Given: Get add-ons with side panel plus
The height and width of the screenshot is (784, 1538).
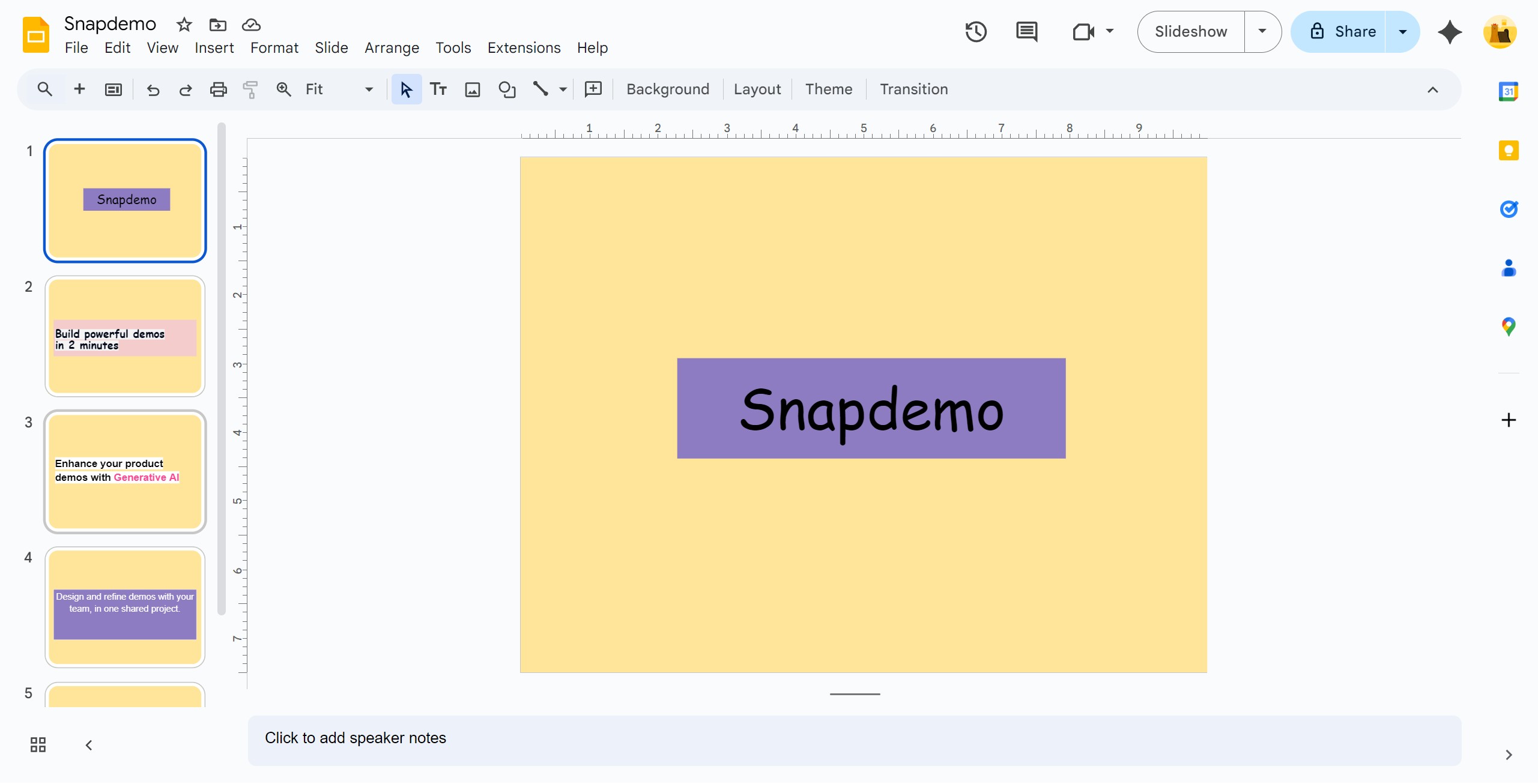Looking at the screenshot, I should [x=1509, y=420].
